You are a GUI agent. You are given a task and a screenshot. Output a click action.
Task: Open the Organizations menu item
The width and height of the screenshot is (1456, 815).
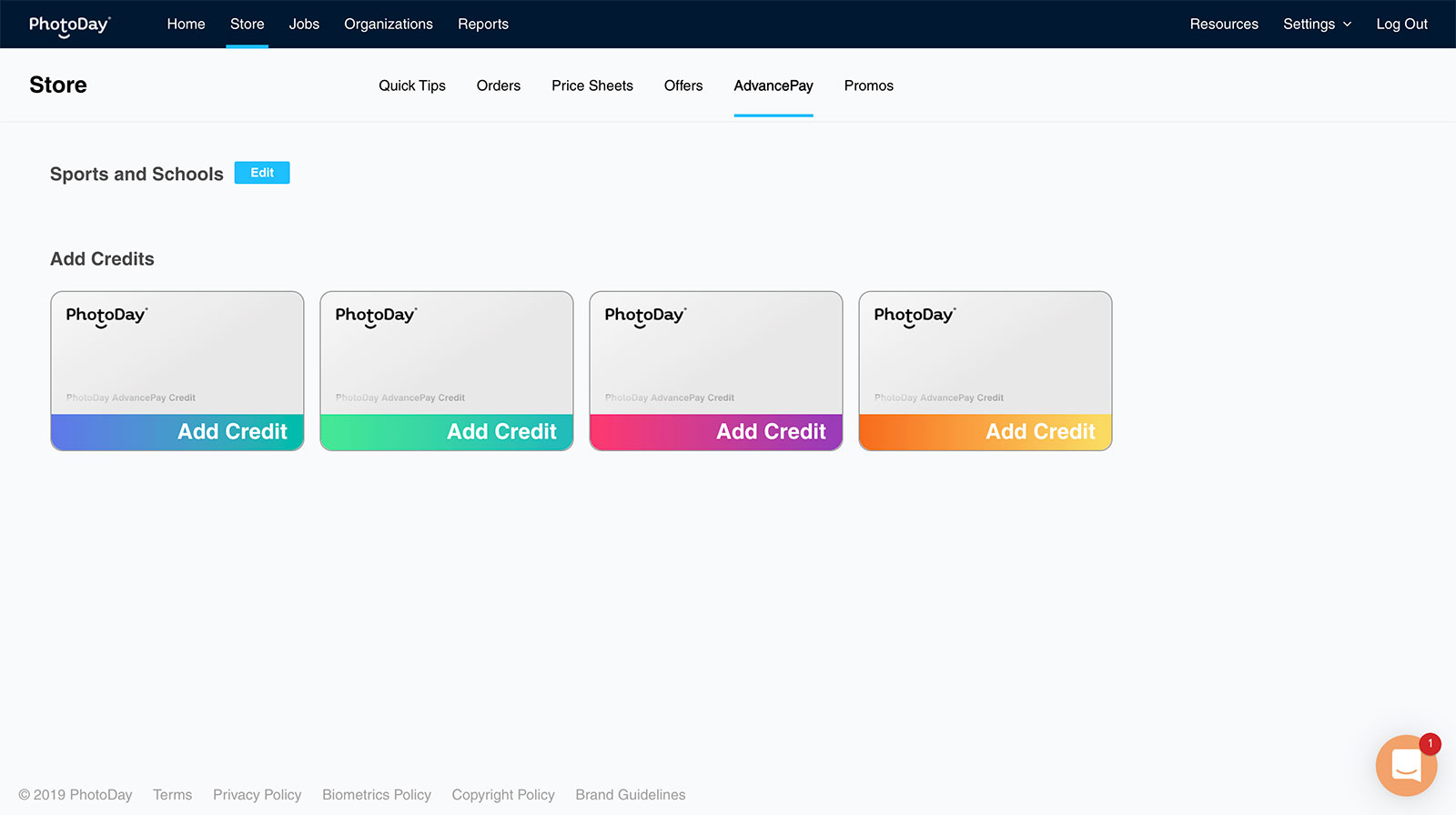point(389,25)
